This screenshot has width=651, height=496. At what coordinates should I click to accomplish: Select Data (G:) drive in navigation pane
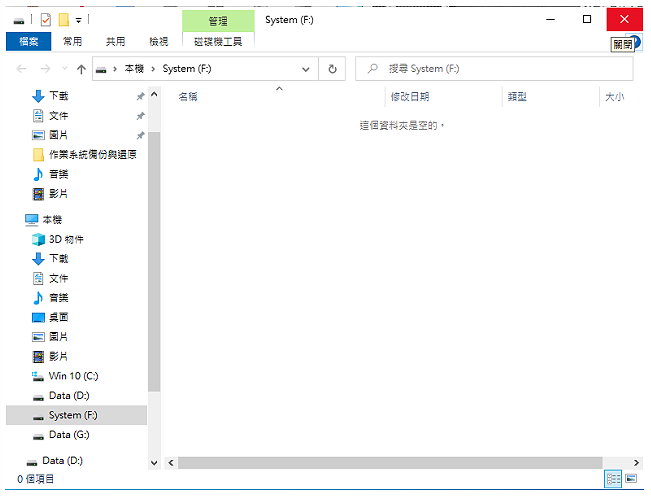69,435
